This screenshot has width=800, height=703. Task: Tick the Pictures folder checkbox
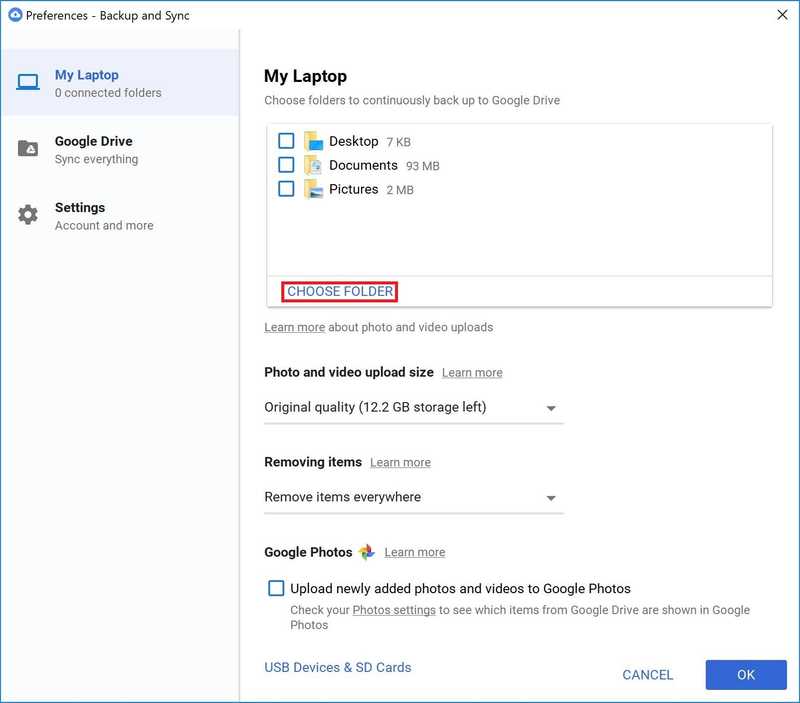point(286,189)
